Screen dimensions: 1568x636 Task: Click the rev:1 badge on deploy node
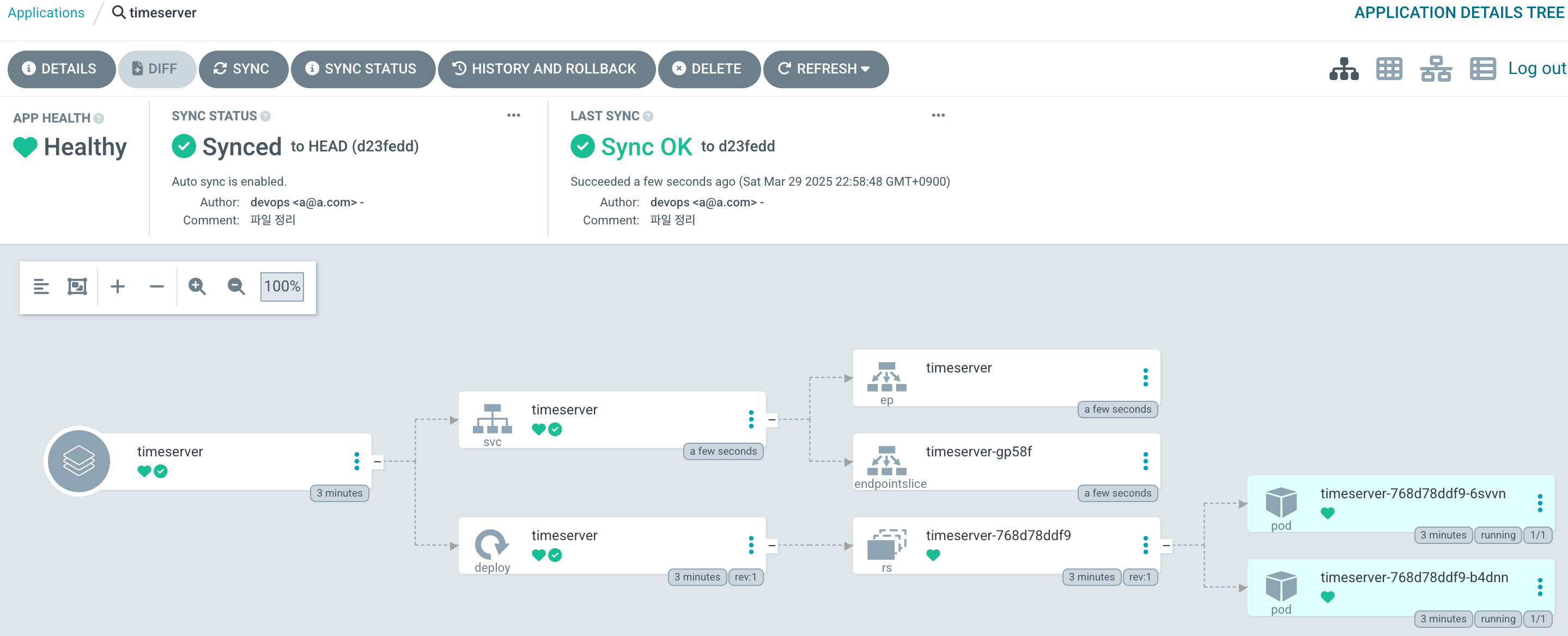(x=745, y=576)
